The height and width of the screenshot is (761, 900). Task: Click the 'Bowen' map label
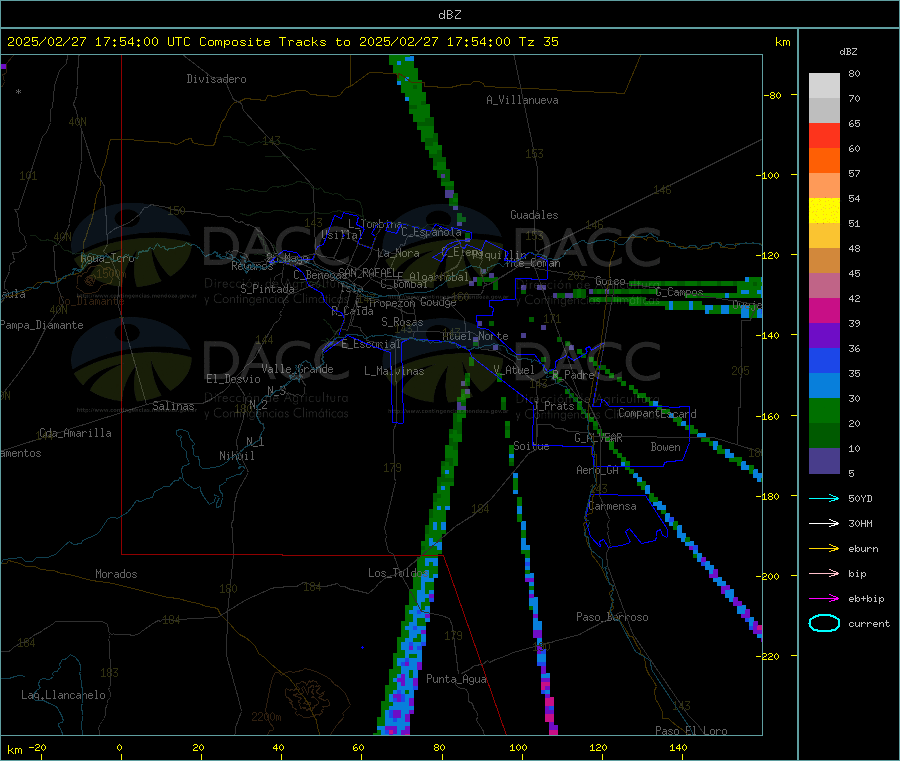(x=665, y=447)
